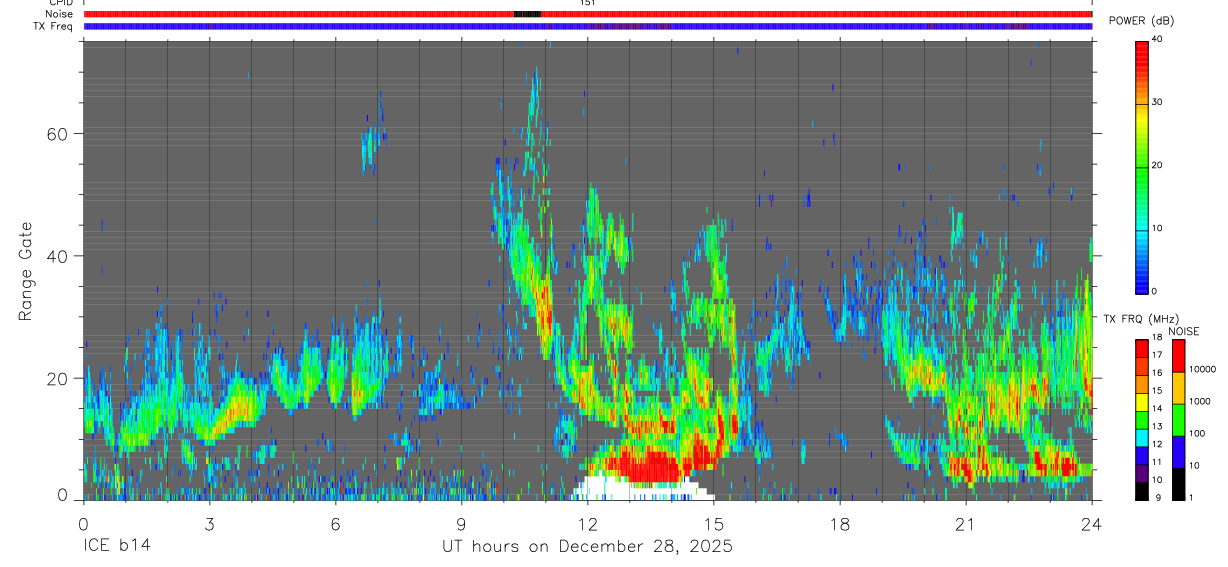Click the 'Range Gate' axis label

coord(25,270)
